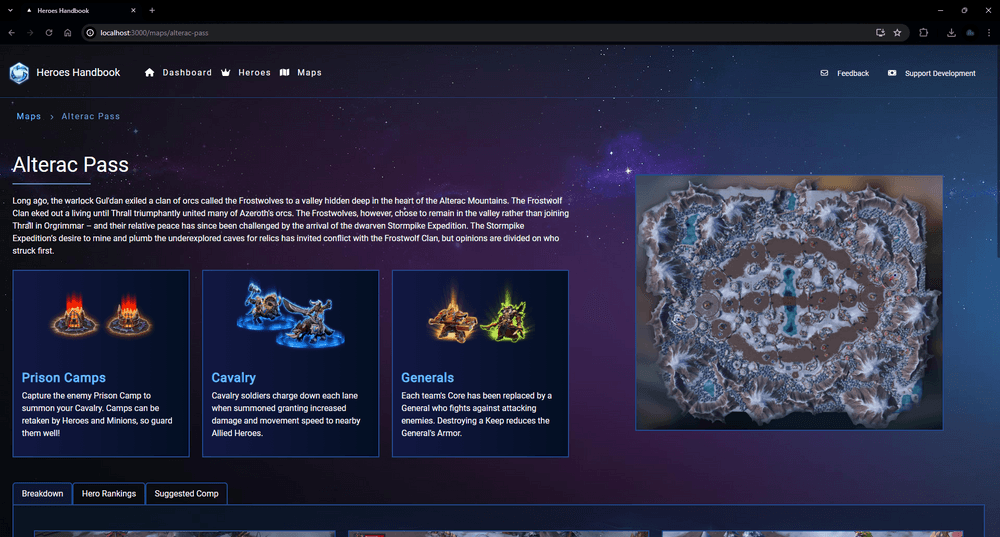The height and width of the screenshot is (537, 1000).
Task: Switch to the Suggested Comp tab
Action: pos(186,494)
